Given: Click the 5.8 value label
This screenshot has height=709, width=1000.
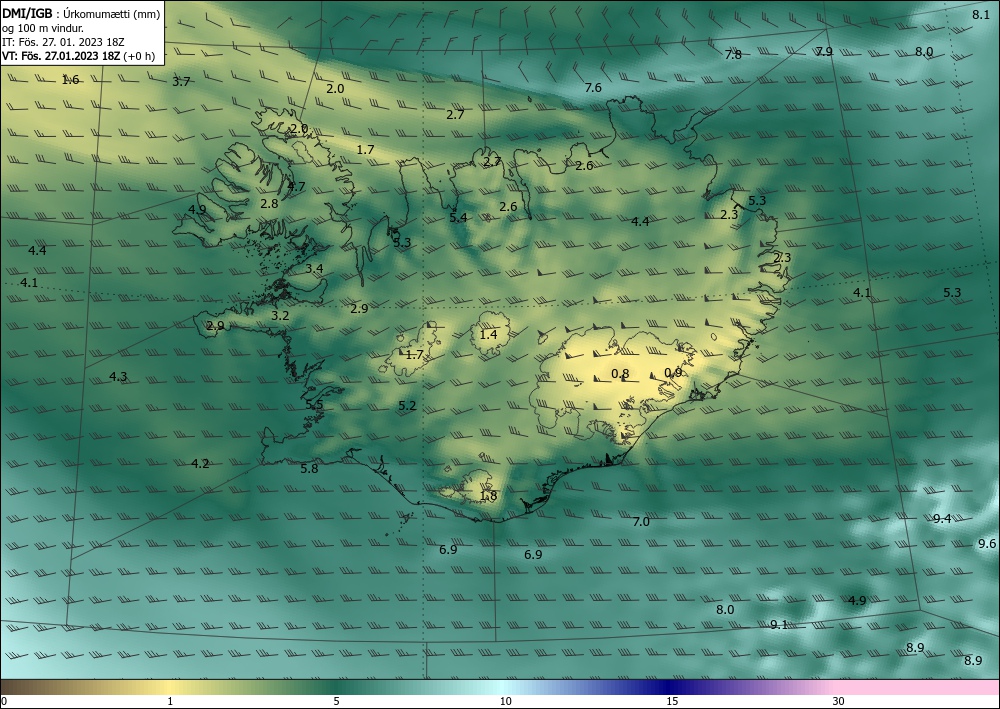Looking at the screenshot, I should 309,469.
